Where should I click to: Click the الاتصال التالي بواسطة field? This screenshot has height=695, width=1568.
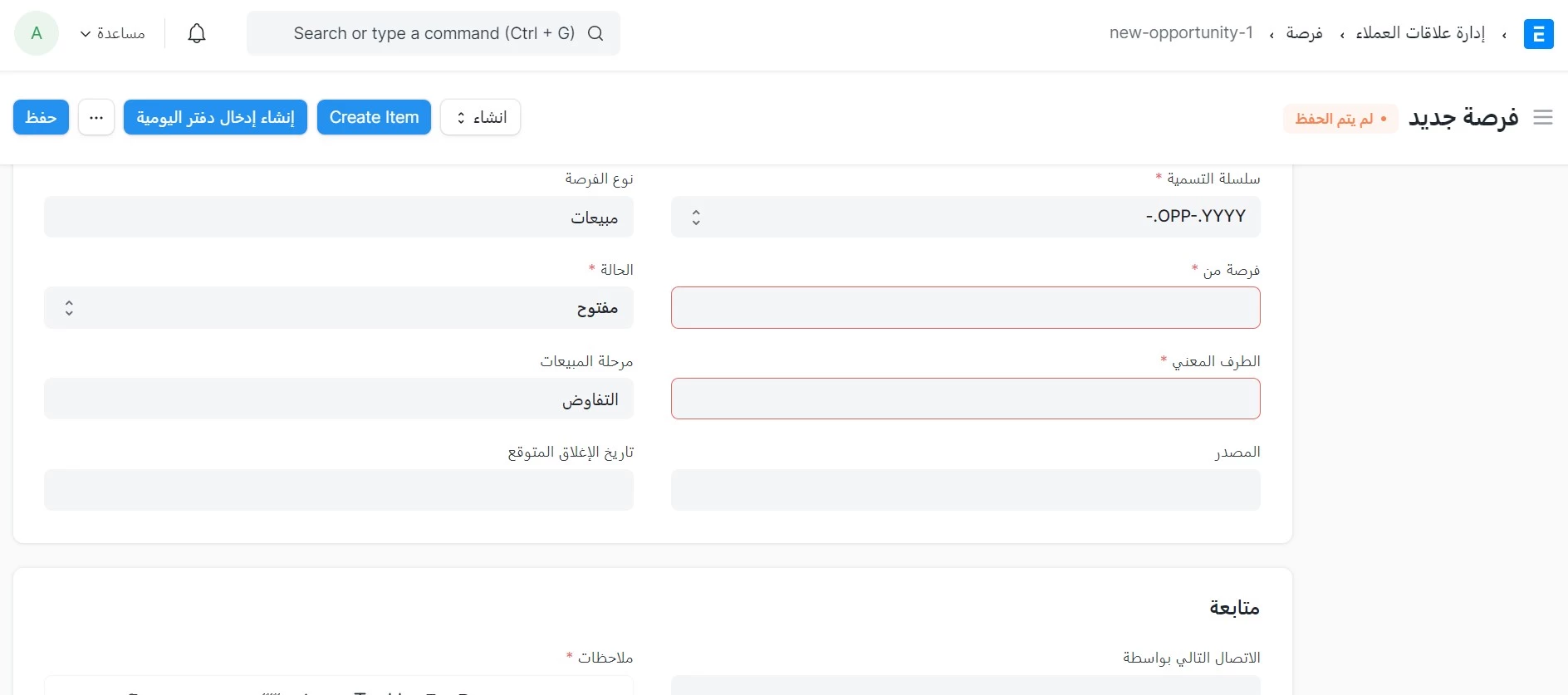coord(965,685)
